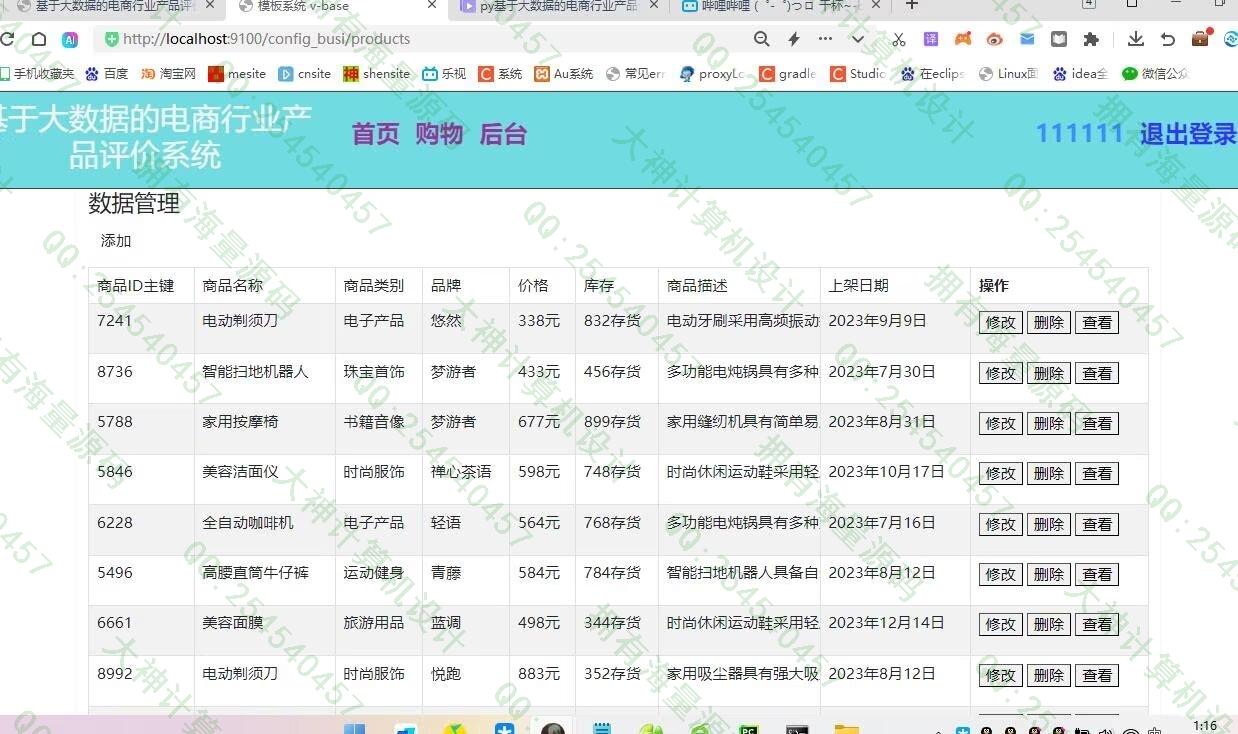The width and height of the screenshot is (1238, 734).
Task: Click 删除 for product 5788
Action: tap(1048, 423)
